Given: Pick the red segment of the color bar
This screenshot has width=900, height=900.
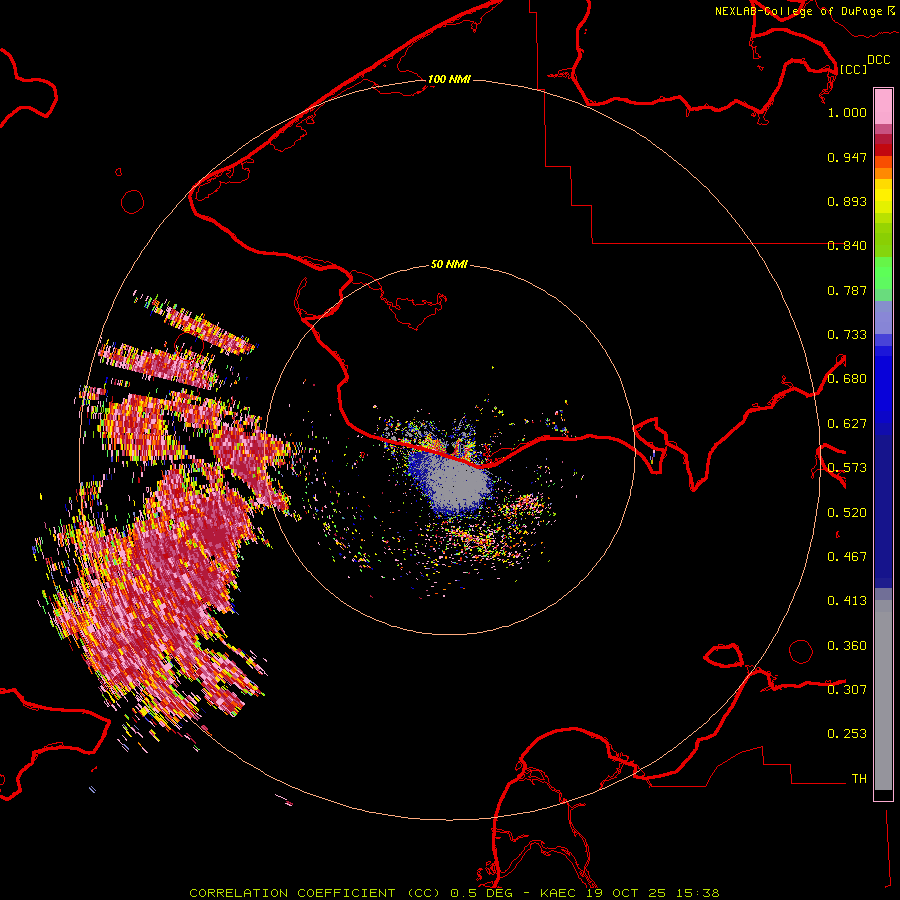Looking at the screenshot, I should click(x=883, y=149).
